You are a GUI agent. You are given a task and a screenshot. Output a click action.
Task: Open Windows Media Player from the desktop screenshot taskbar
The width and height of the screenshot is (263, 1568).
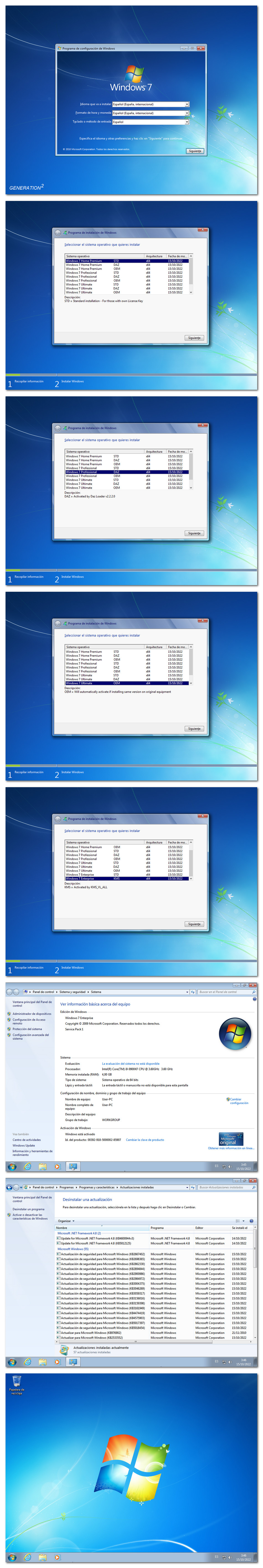pyautogui.click(x=57, y=1558)
